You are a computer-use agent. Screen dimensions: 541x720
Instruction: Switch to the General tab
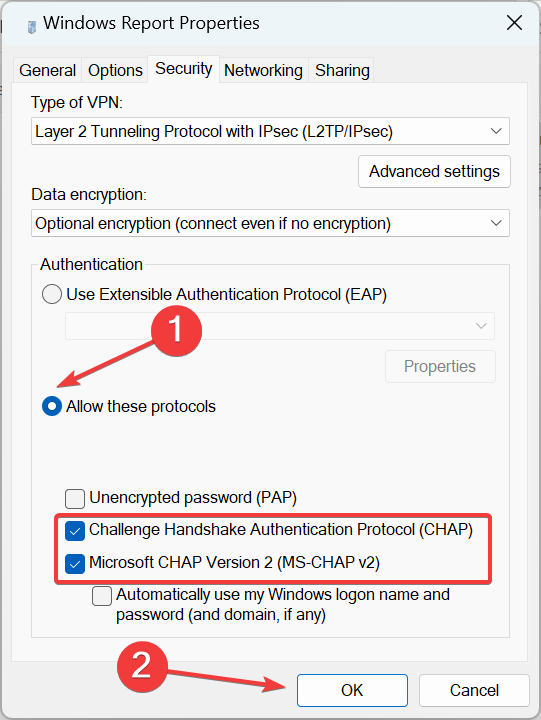point(47,70)
